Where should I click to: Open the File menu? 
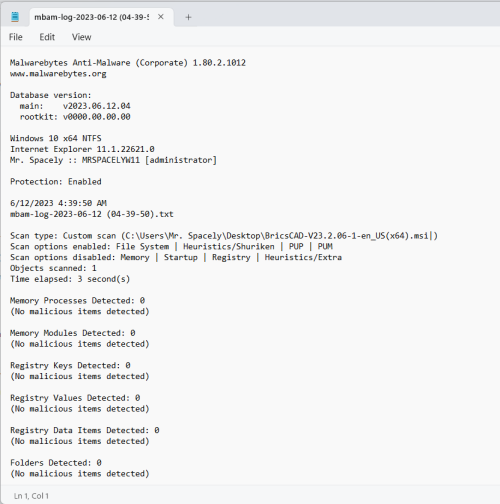(16, 37)
